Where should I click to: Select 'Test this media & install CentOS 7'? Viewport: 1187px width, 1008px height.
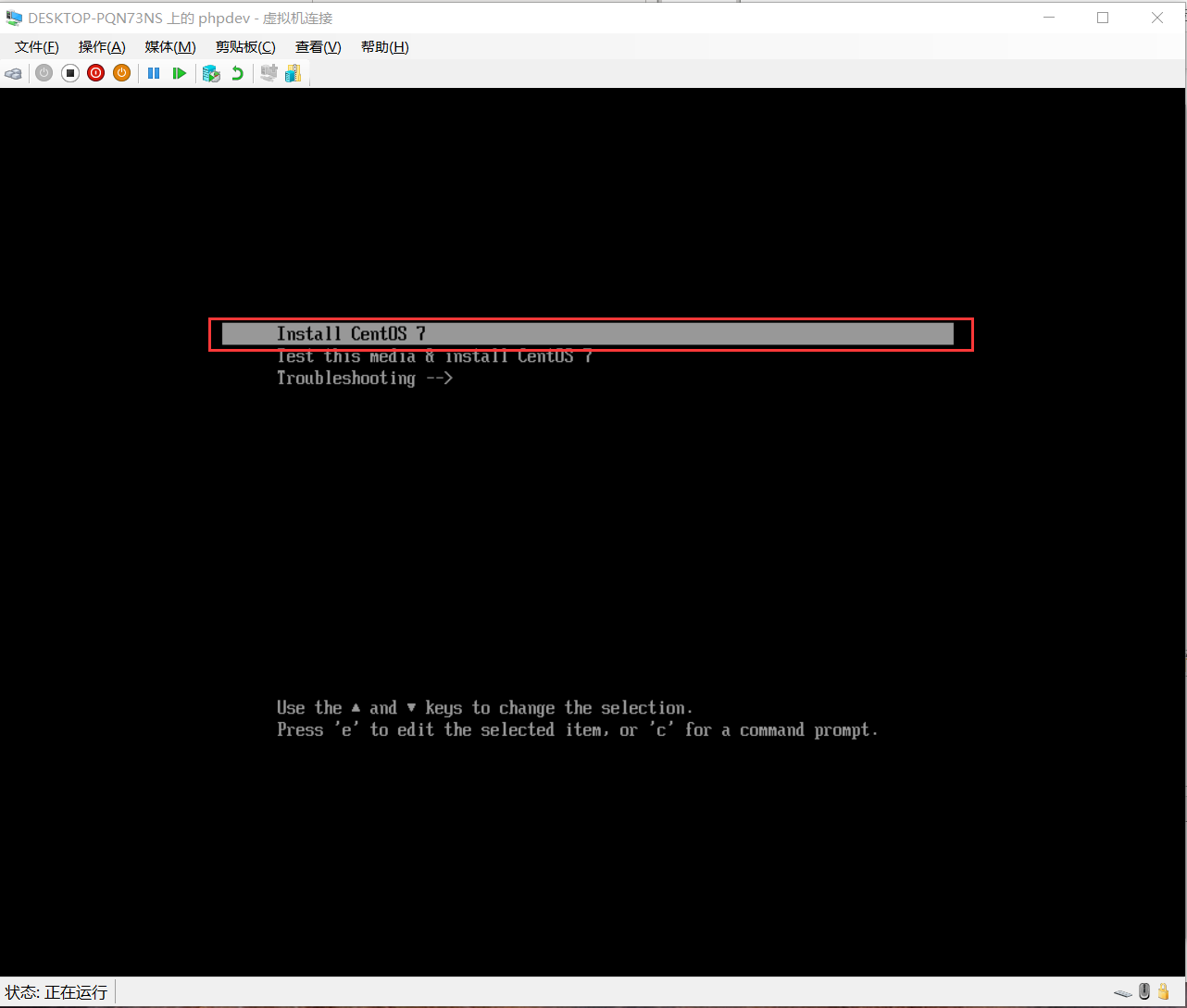pyautogui.click(x=434, y=356)
